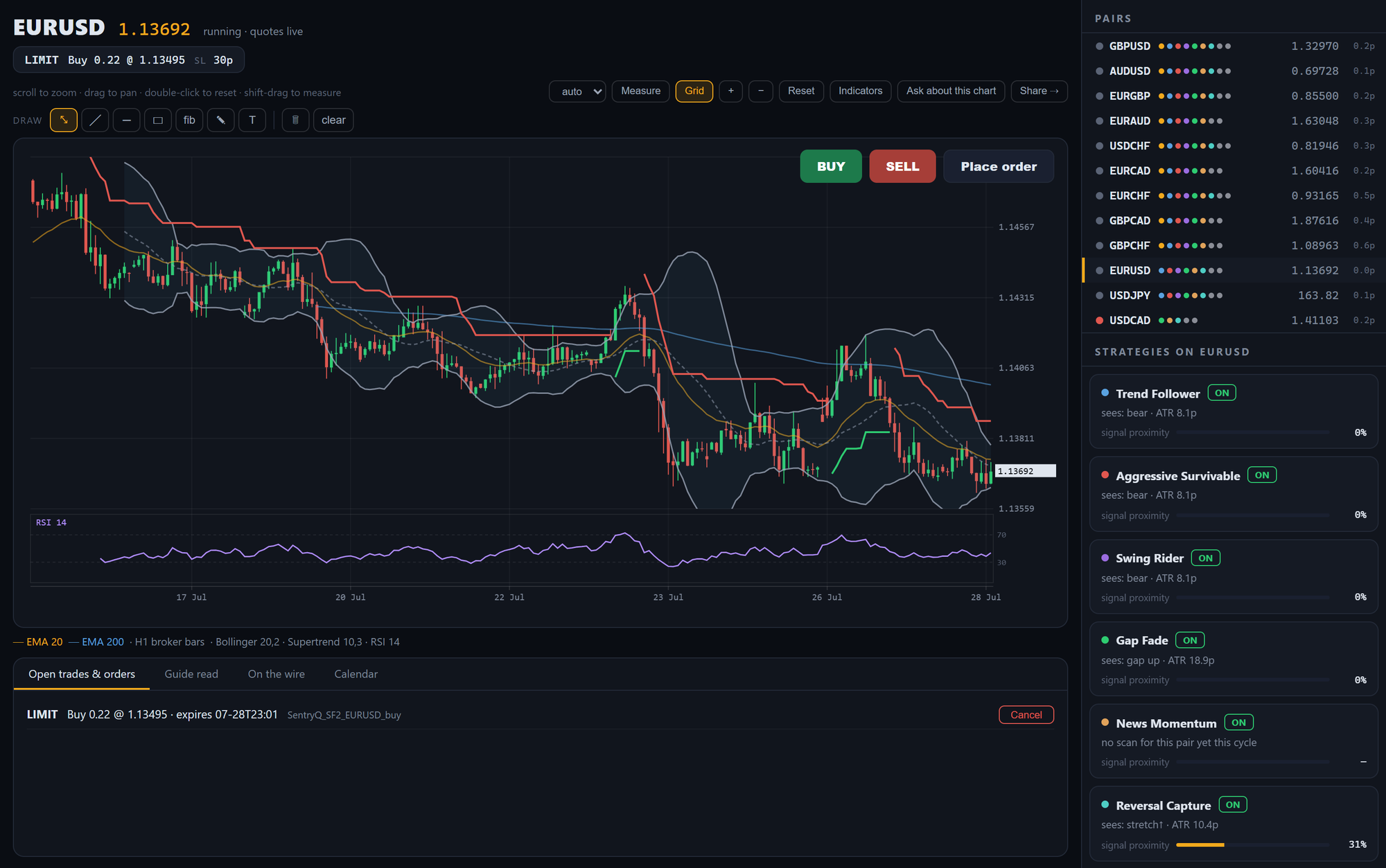This screenshot has height=868, width=1386.
Task: Toggle the Grid button off
Action: 694,91
